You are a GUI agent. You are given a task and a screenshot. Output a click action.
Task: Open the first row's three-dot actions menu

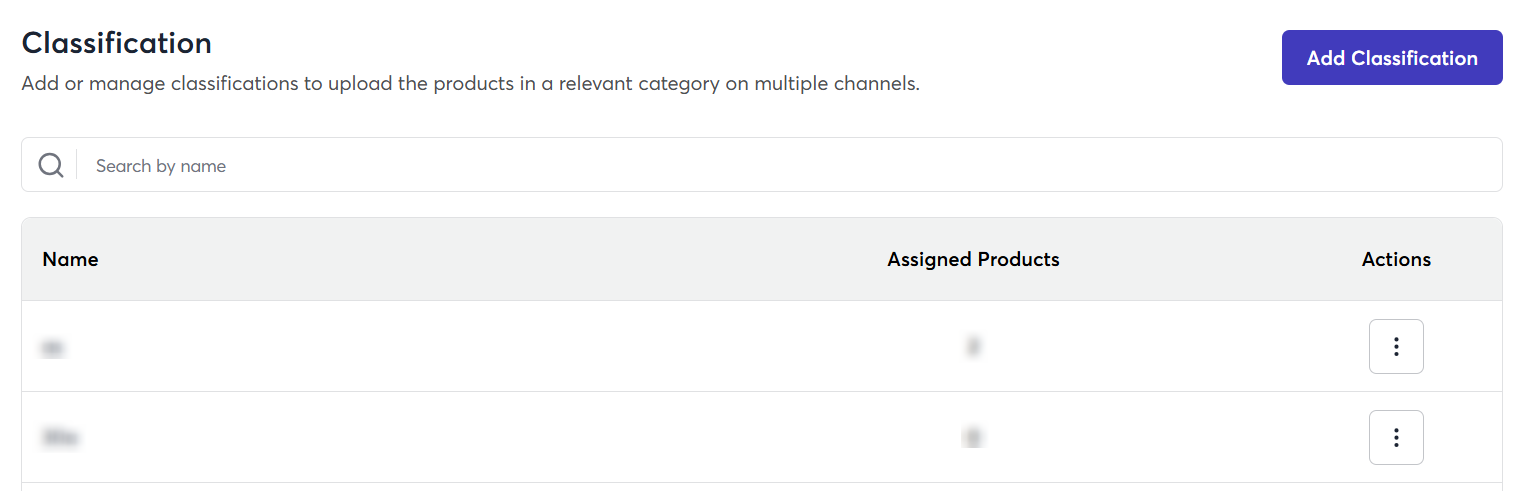pyautogui.click(x=1395, y=347)
